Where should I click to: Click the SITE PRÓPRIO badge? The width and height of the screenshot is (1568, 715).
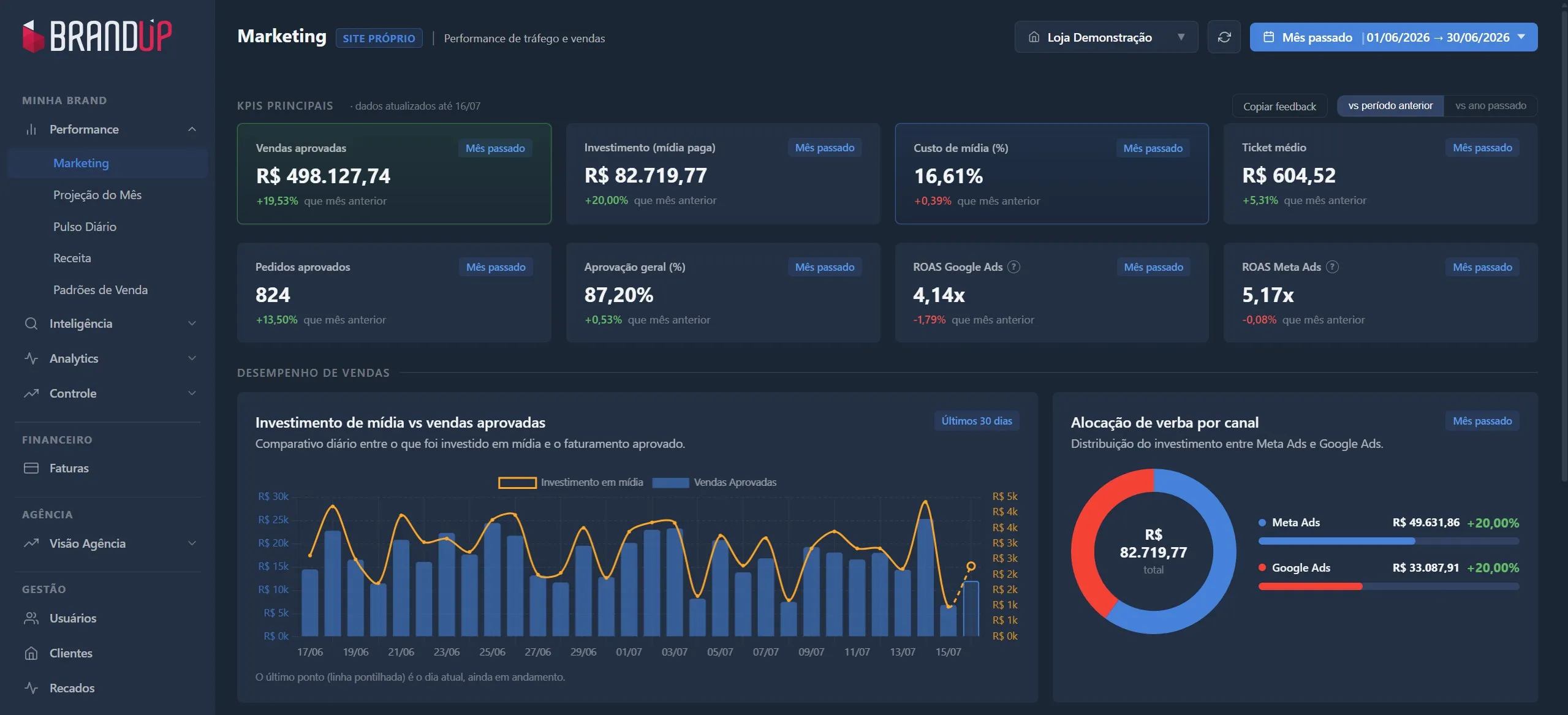click(x=379, y=38)
